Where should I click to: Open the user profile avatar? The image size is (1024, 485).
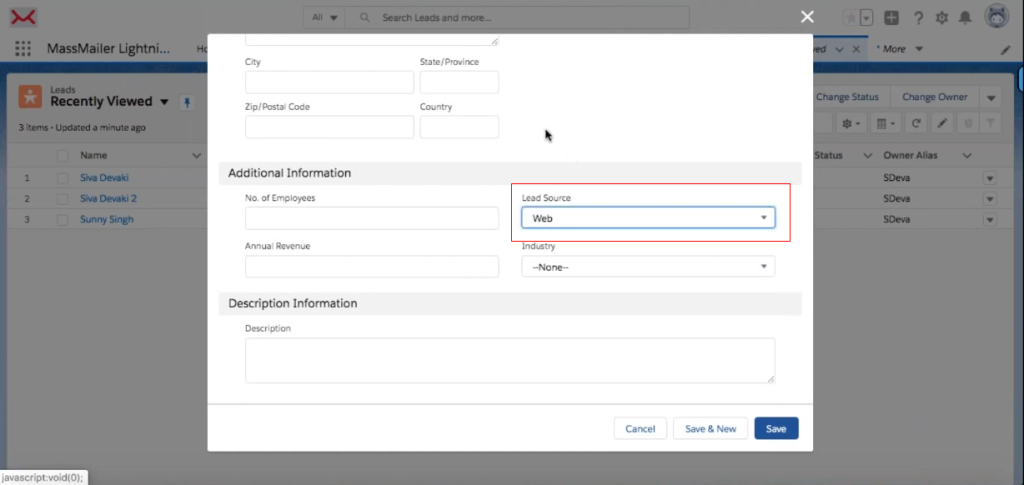pyautogui.click(x=997, y=17)
